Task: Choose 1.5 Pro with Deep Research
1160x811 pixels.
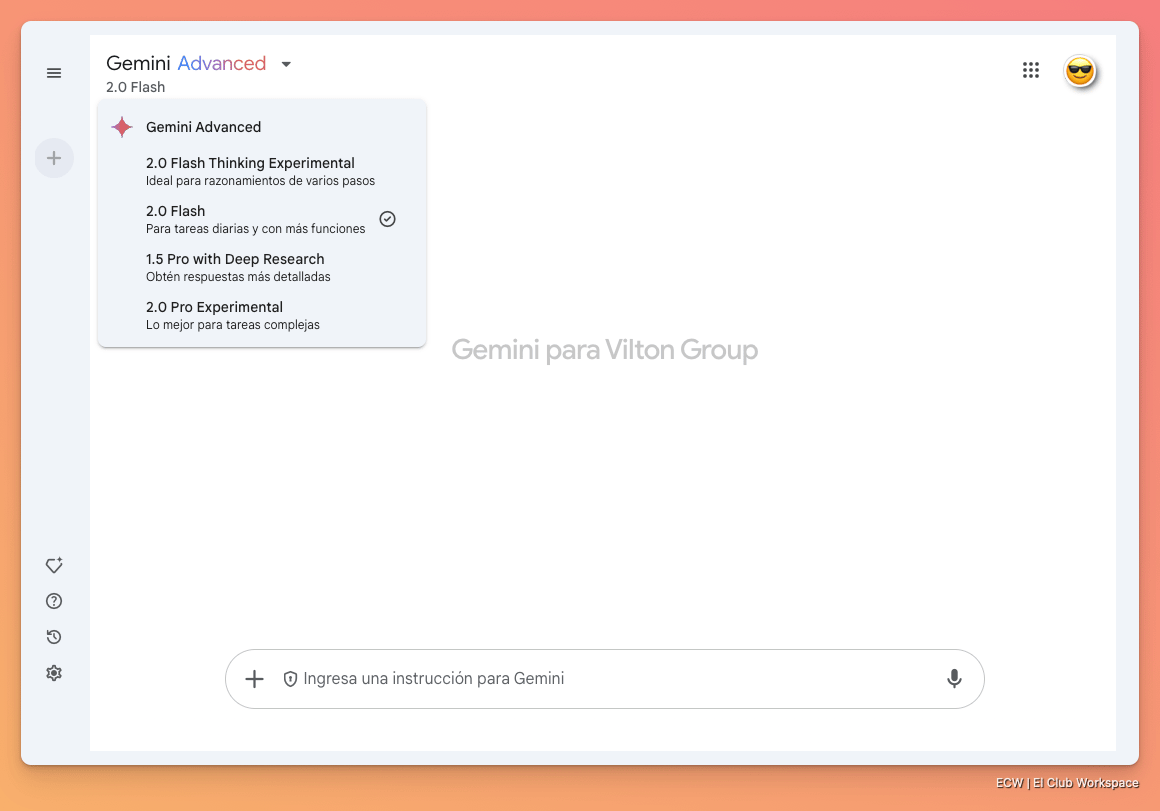Action: tap(262, 267)
